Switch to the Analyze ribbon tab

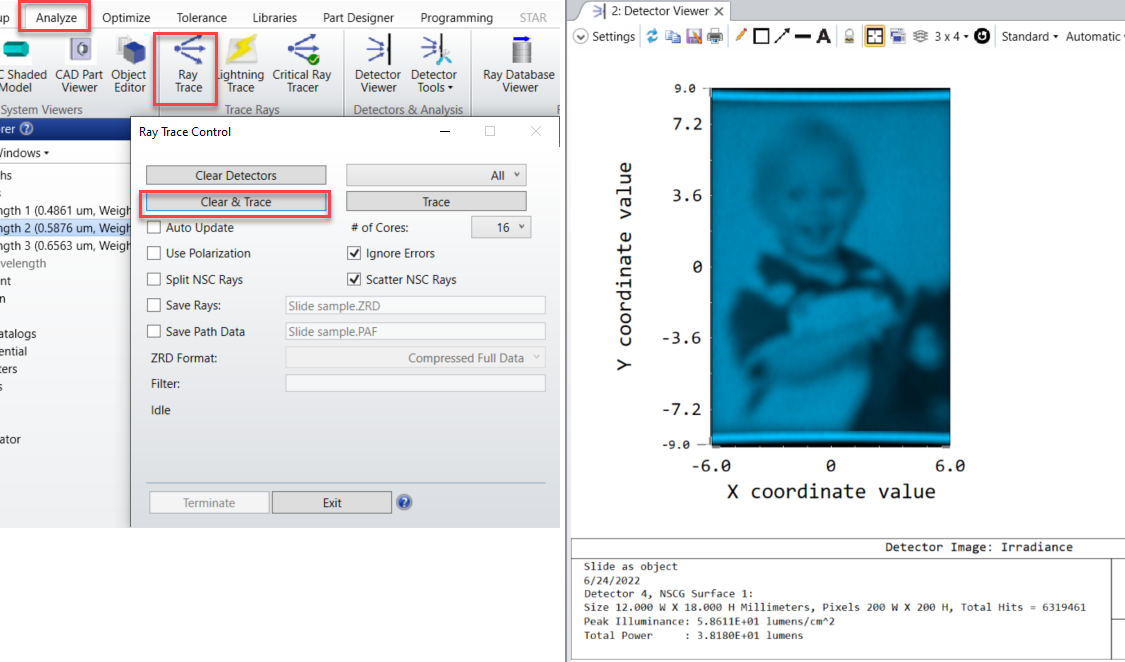[56, 17]
